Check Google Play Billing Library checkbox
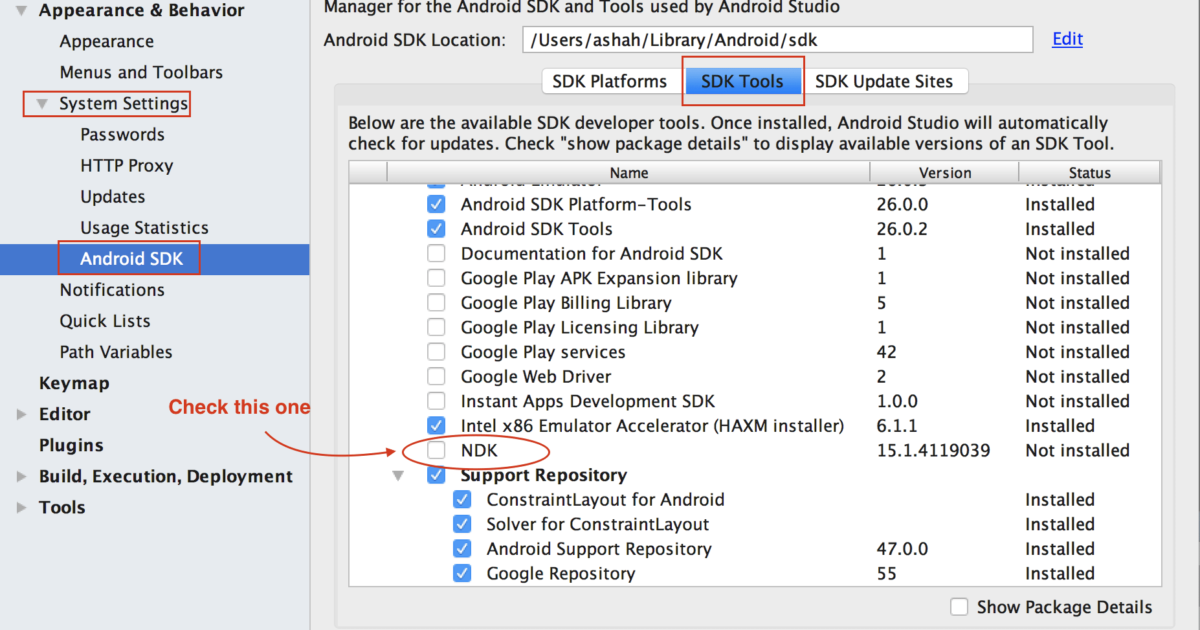This screenshot has width=1200, height=630. 436,303
